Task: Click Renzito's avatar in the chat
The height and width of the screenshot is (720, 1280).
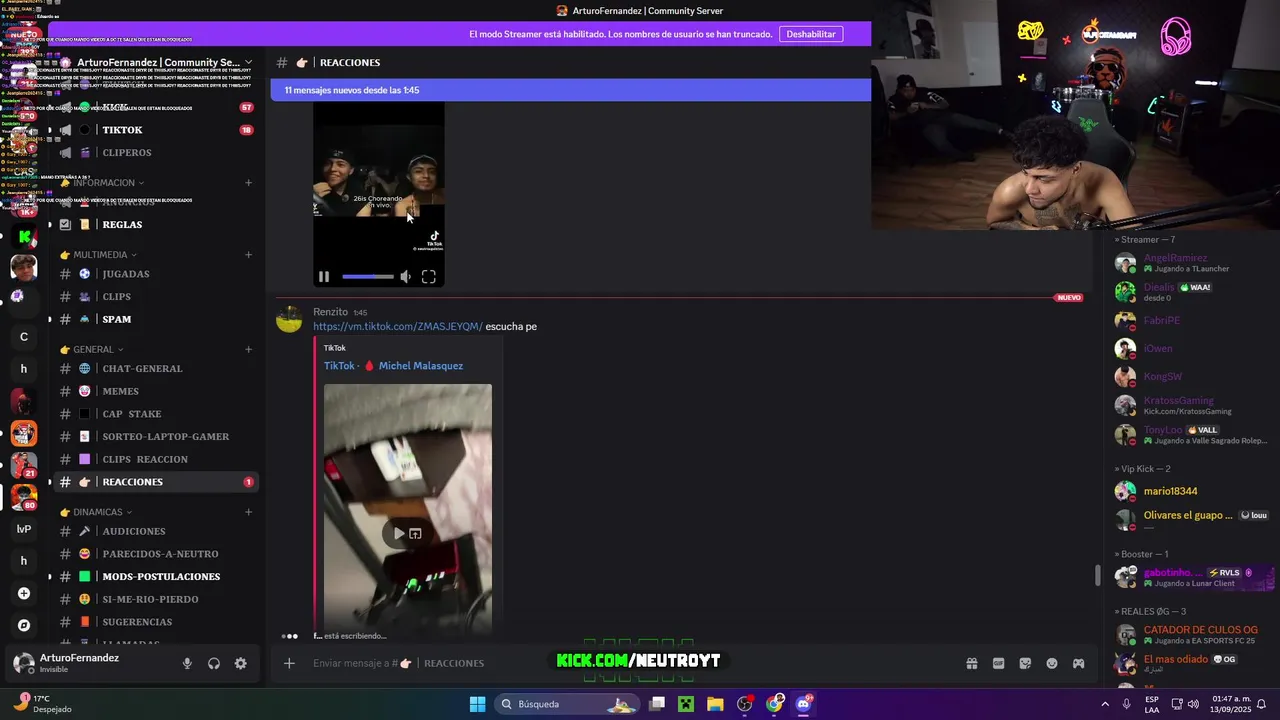Action: [289, 319]
